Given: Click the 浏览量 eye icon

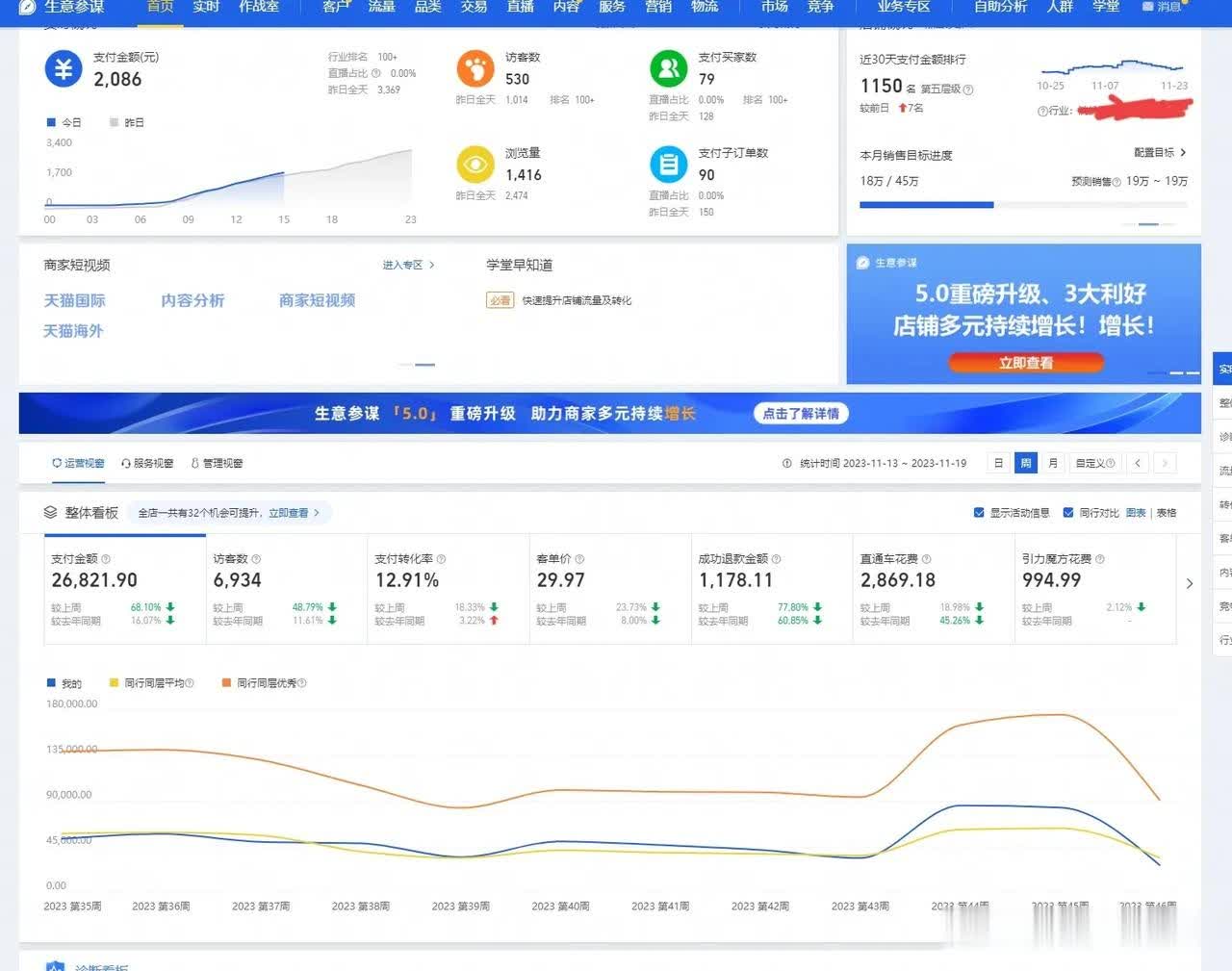Looking at the screenshot, I should [x=475, y=165].
